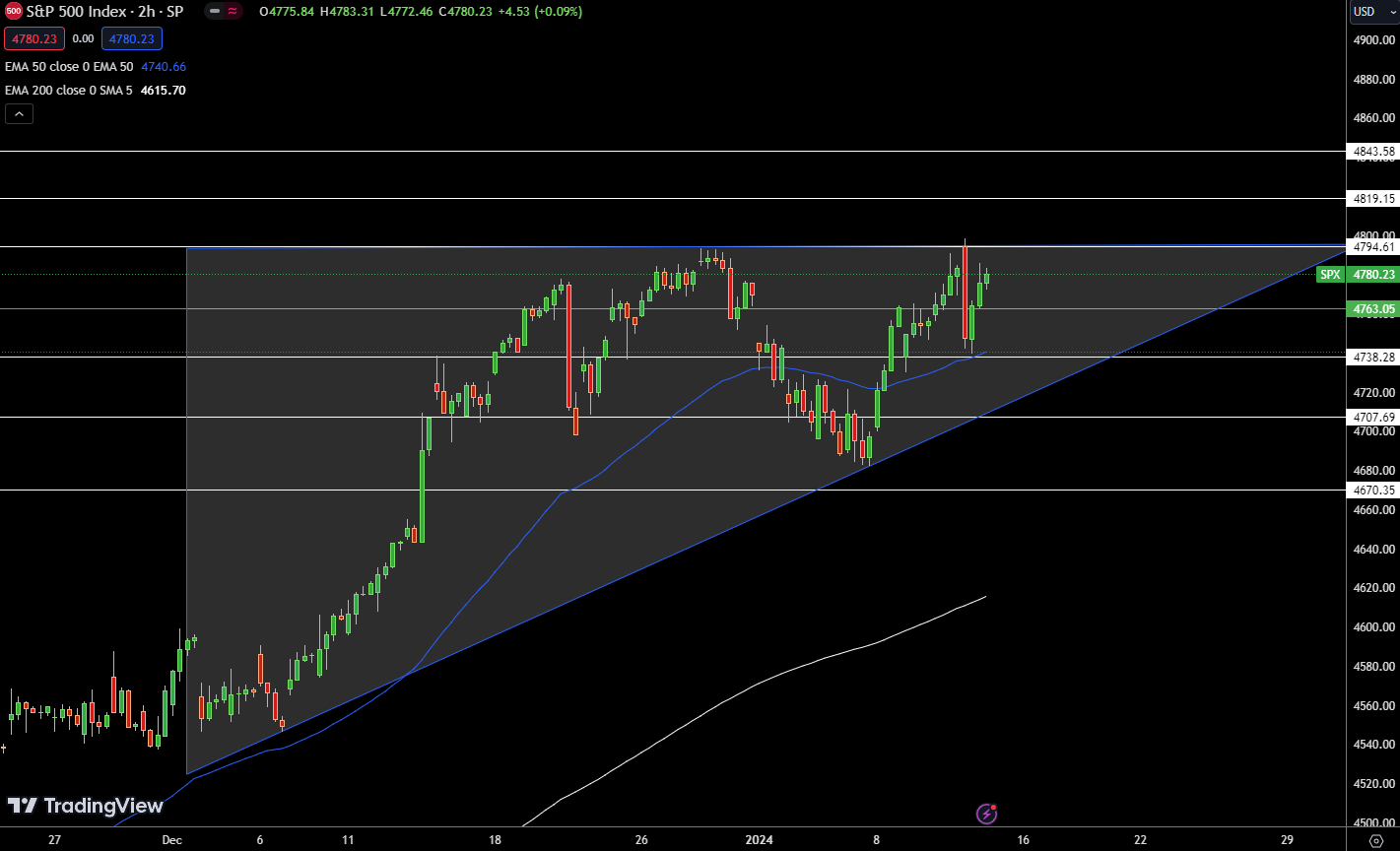Click the 4707.69 price level label
Viewport: 1400px width, 851px height.
(1374, 418)
